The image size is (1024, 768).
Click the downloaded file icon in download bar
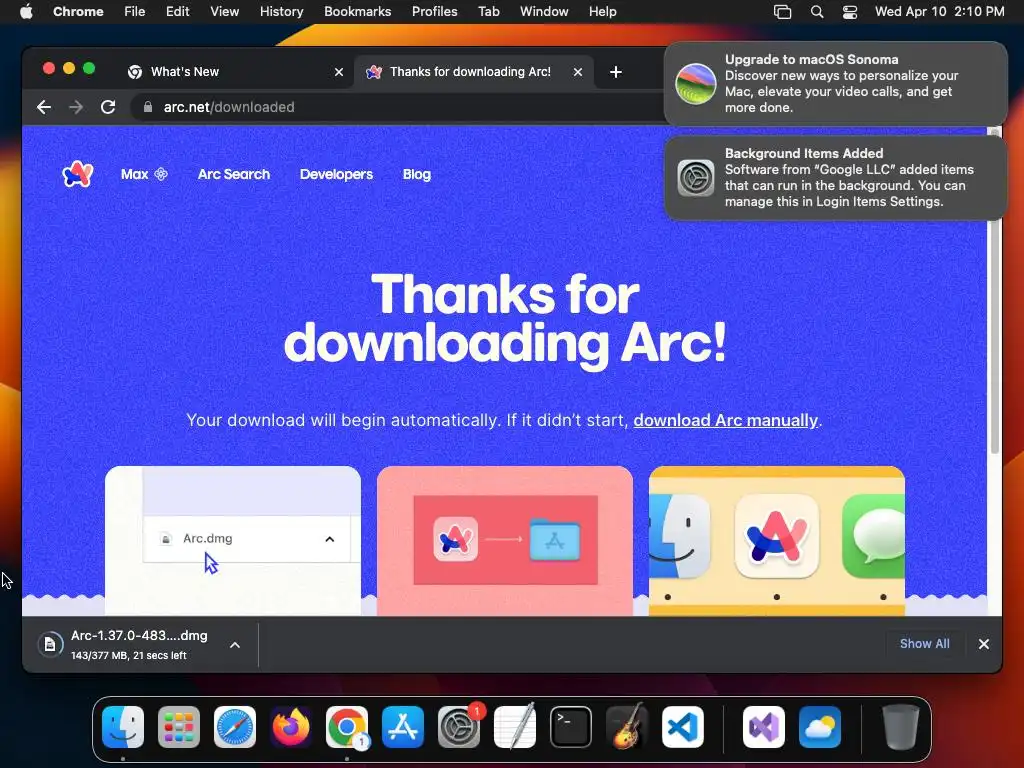click(50, 645)
